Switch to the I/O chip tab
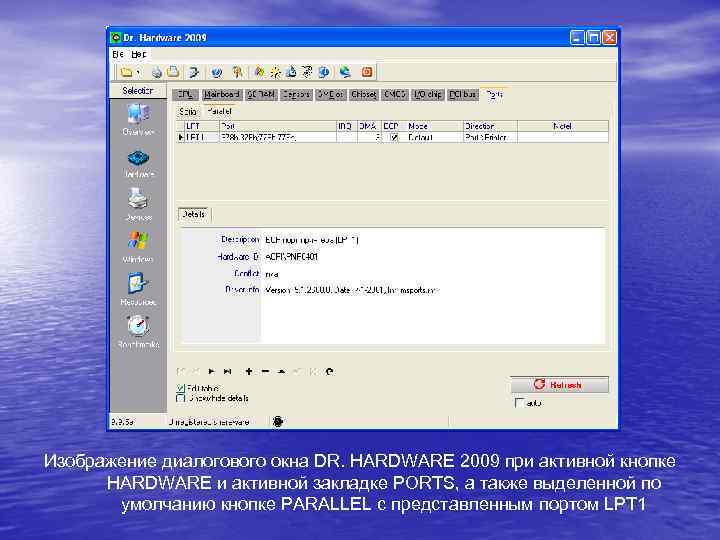The height and width of the screenshot is (540, 720). 428,95
